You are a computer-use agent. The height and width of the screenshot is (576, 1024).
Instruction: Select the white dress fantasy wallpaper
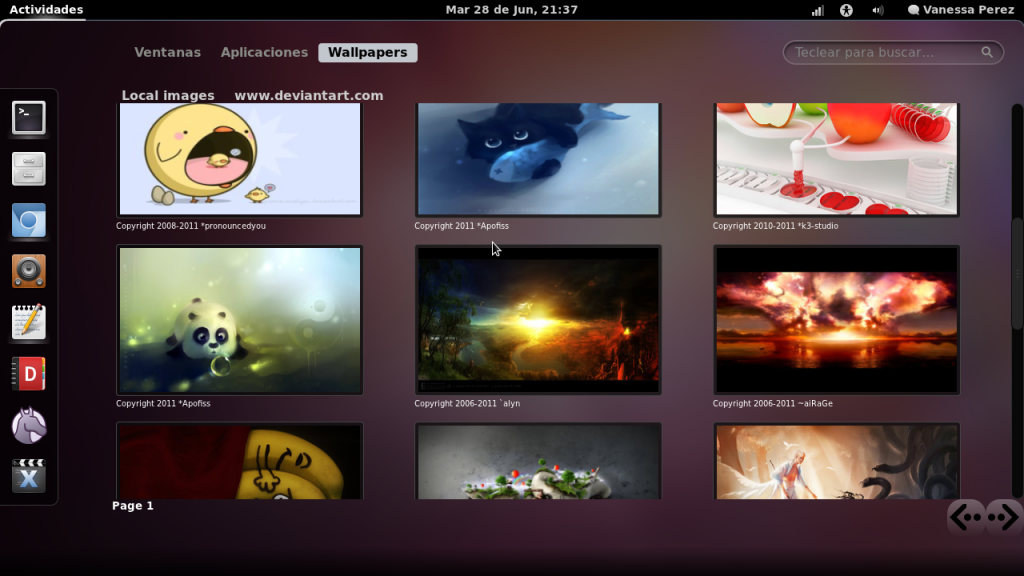pos(837,461)
